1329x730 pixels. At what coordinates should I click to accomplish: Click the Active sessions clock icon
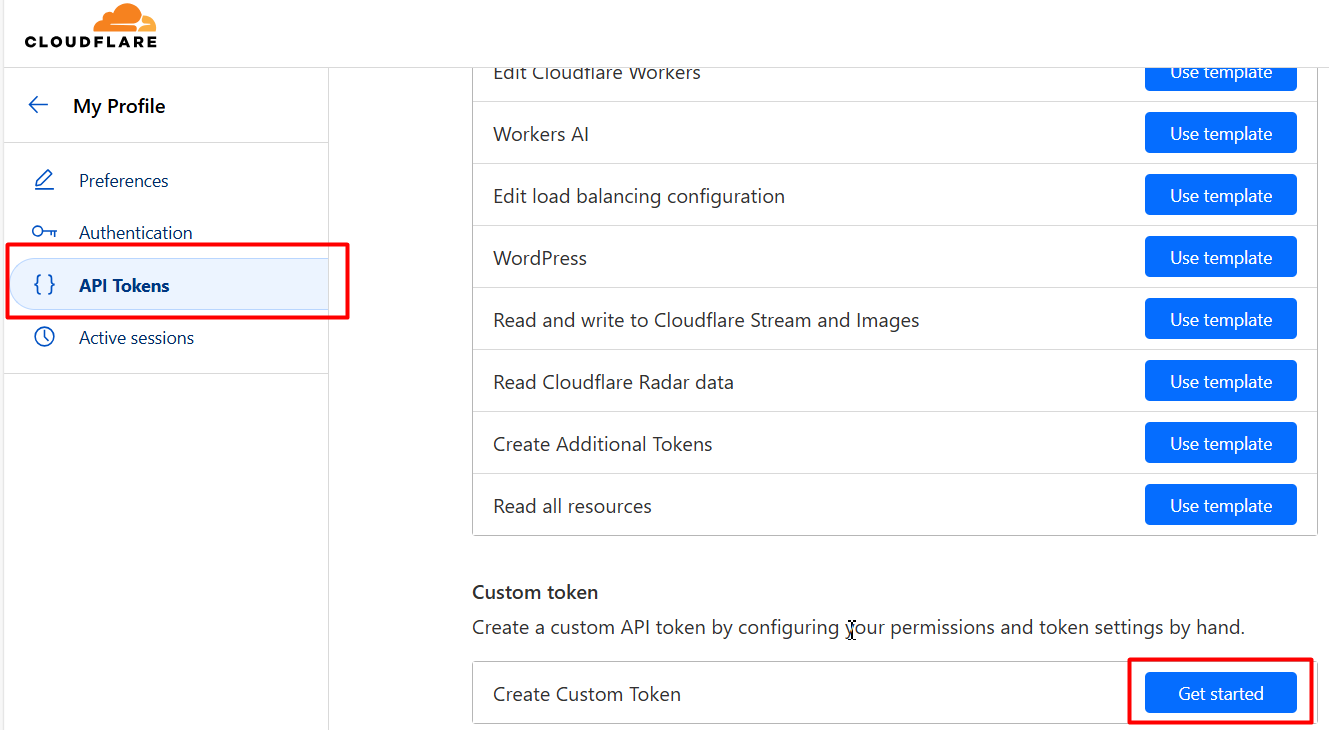(44, 337)
